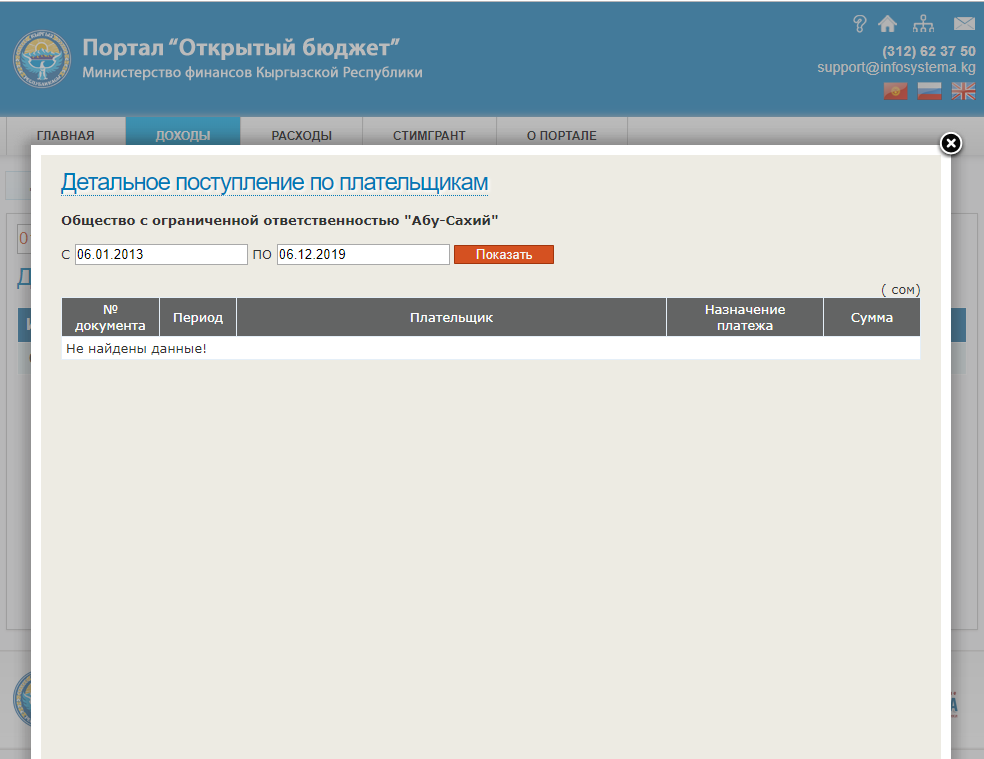Go to the СТИМГРАНТ tab
The image size is (984, 759).
tap(429, 136)
